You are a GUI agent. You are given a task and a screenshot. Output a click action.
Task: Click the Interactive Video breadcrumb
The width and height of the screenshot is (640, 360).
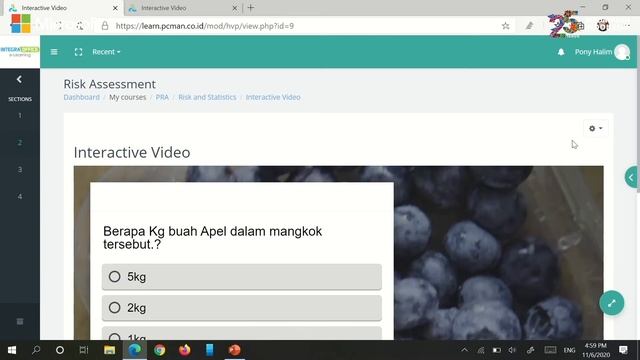273,97
